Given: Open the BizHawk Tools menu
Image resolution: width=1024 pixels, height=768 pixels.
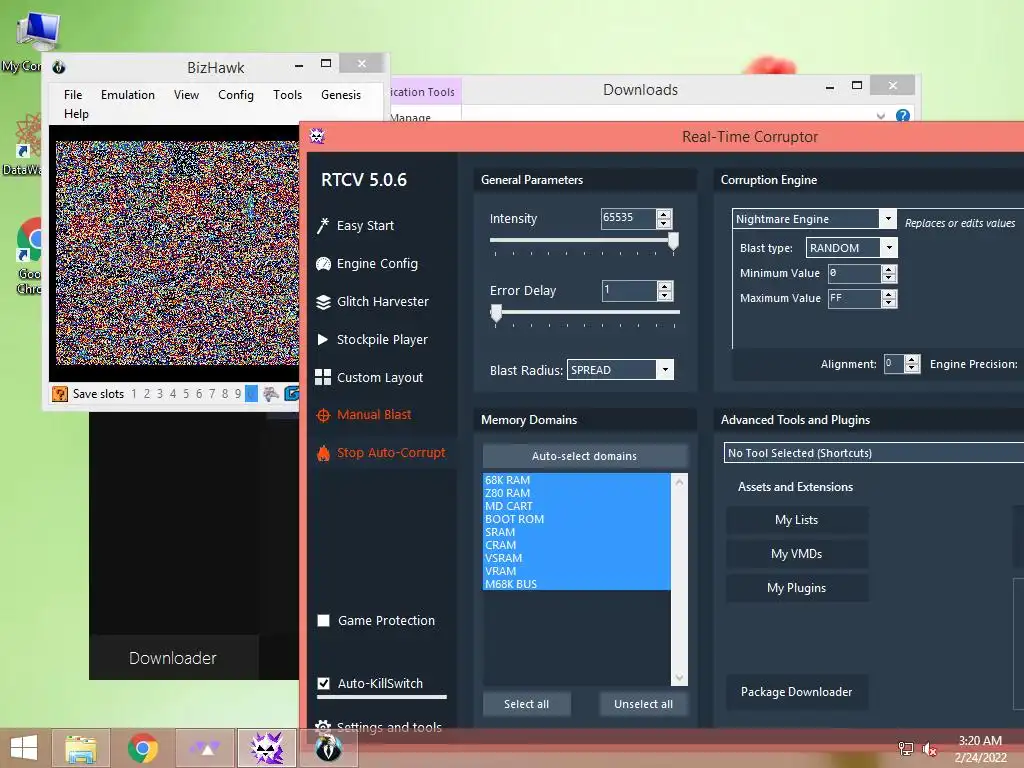Looking at the screenshot, I should (287, 95).
